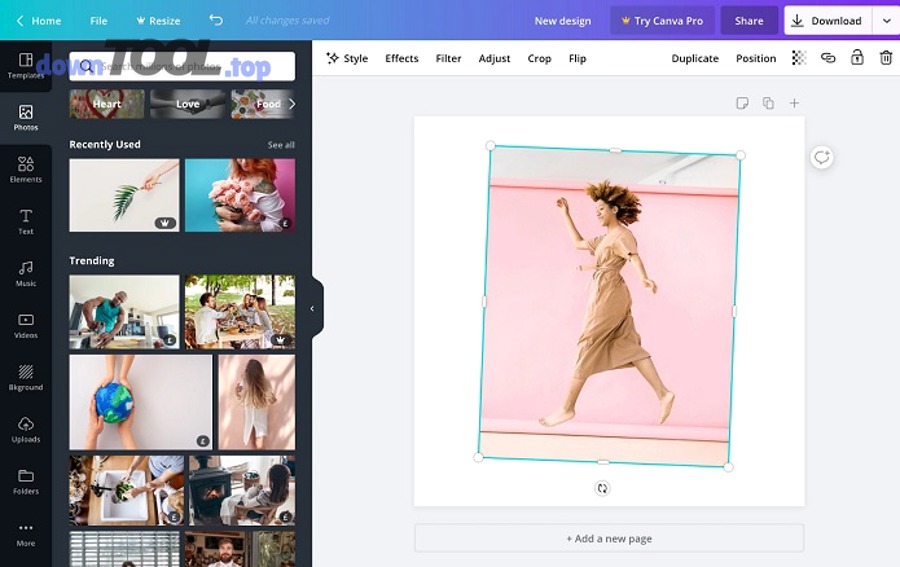The height and width of the screenshot is (567, 900).
Task: Select the Love category chip
Action: click(x=188, y=104)
